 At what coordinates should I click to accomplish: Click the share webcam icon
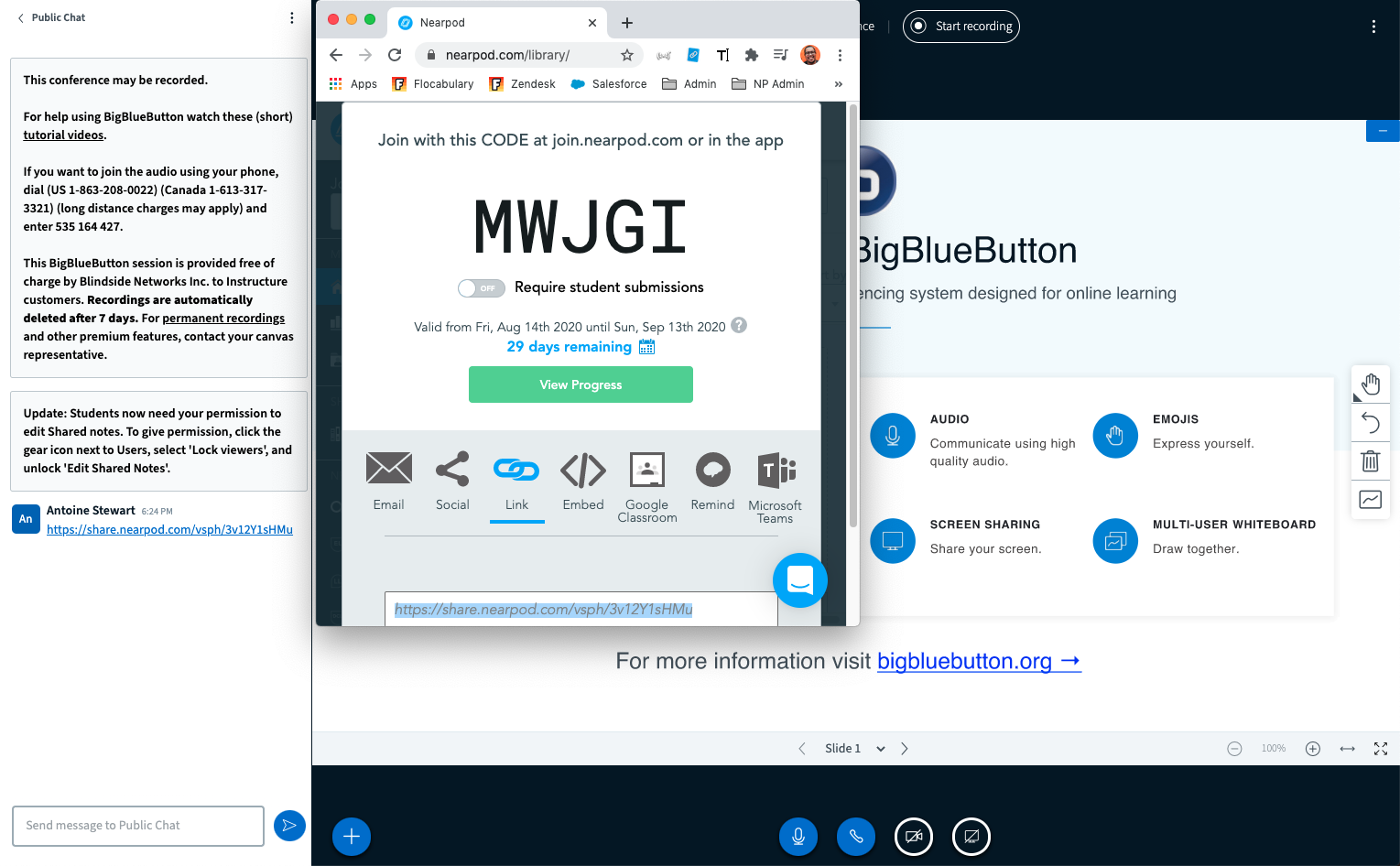[913, 836]
